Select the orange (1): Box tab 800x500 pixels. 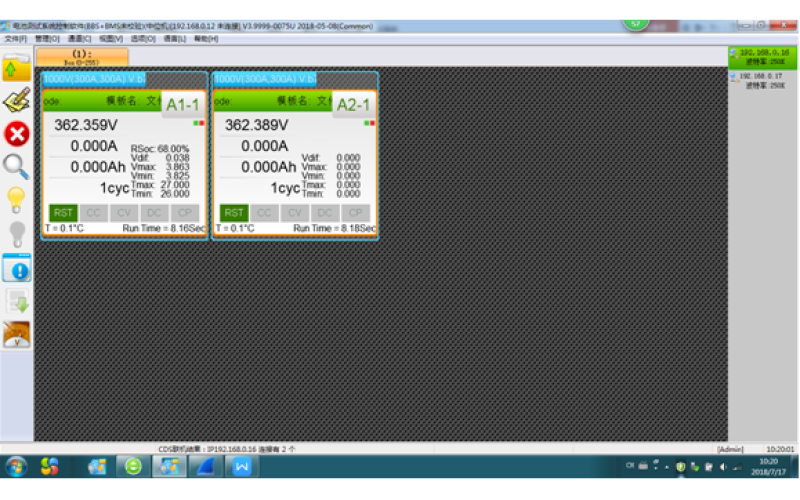point(82,57)
